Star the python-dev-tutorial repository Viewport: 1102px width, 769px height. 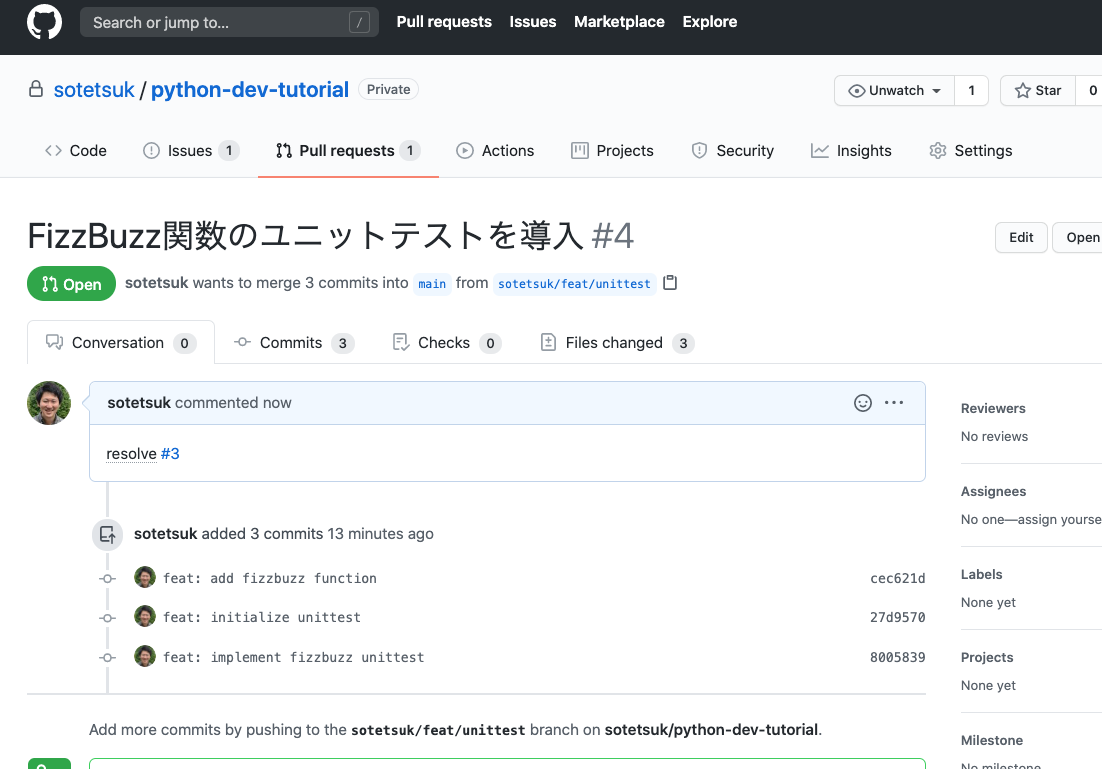pos(1038,90)
